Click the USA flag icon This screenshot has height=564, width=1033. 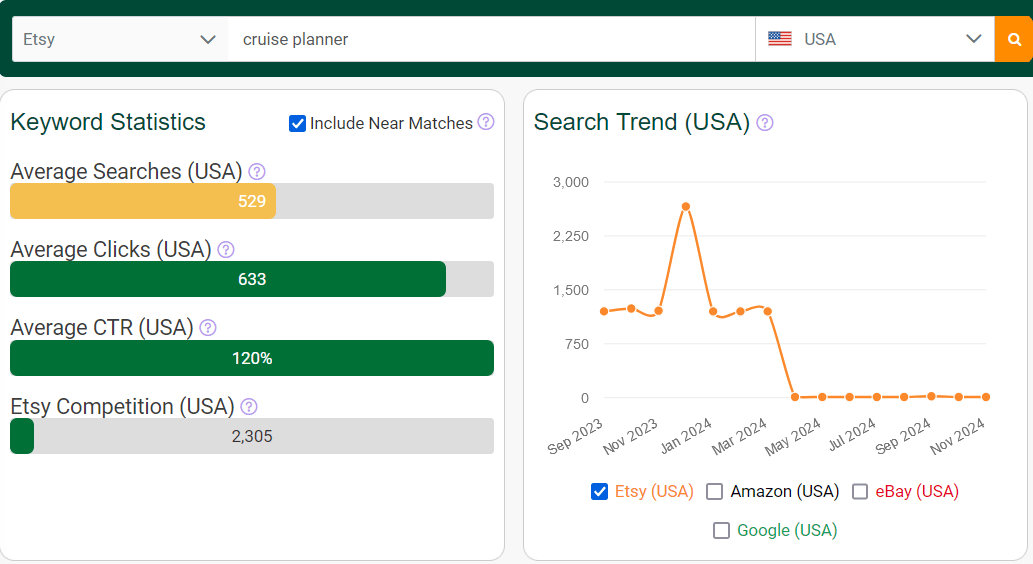[780, 39]
